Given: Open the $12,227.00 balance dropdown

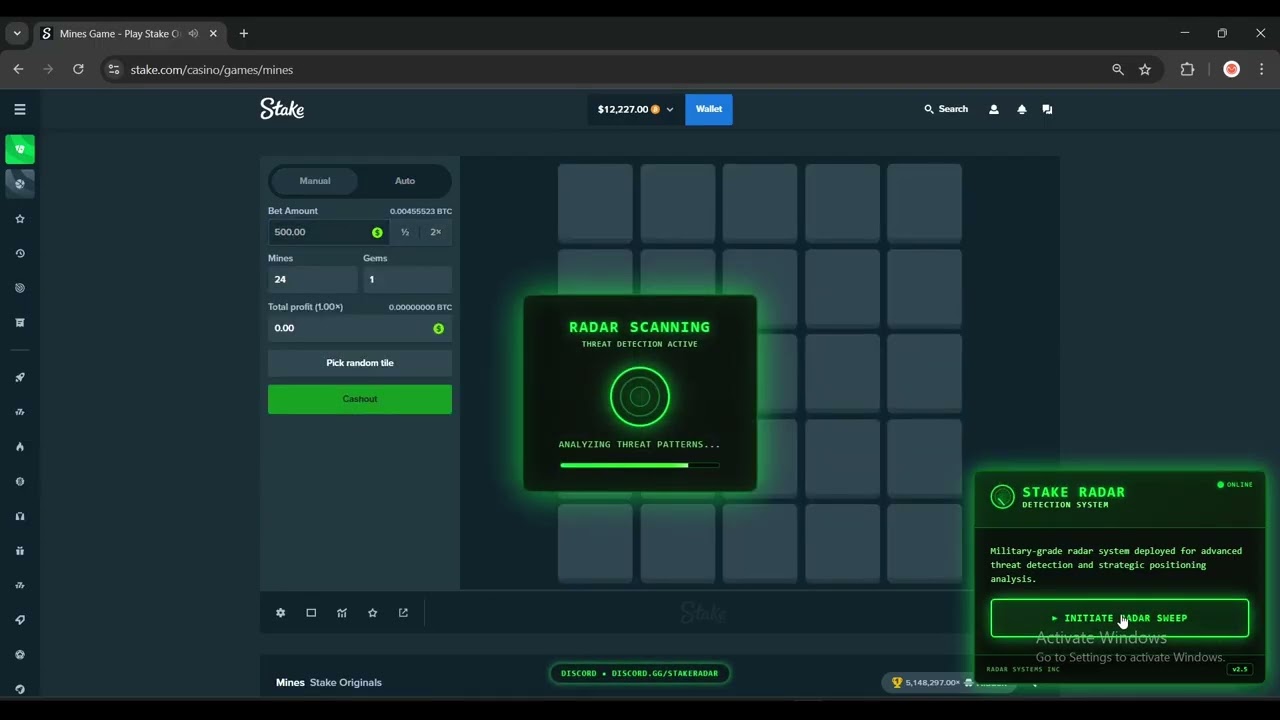Looking at the screenshot, I should tap(635, 109).
